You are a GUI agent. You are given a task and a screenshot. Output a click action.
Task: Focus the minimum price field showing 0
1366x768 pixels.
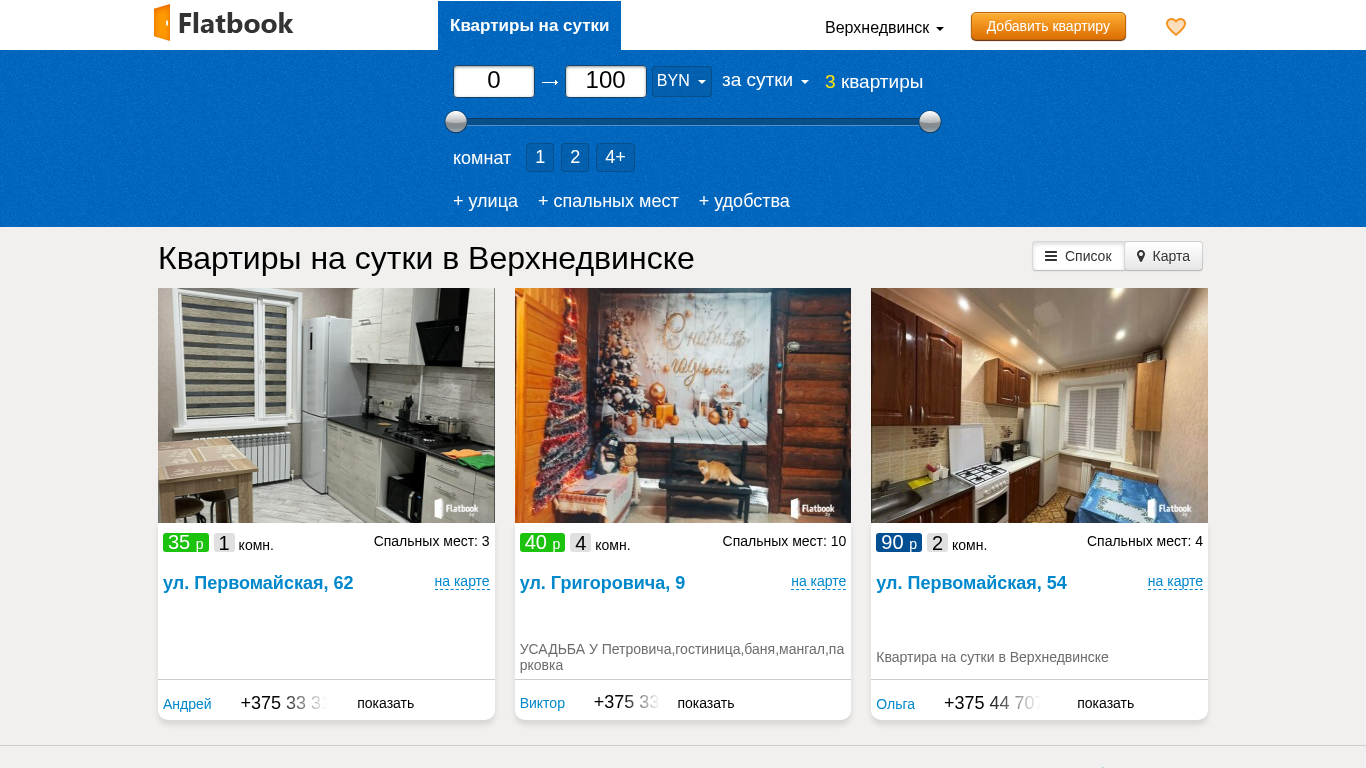pyautogui.click(x=494, y=81)
